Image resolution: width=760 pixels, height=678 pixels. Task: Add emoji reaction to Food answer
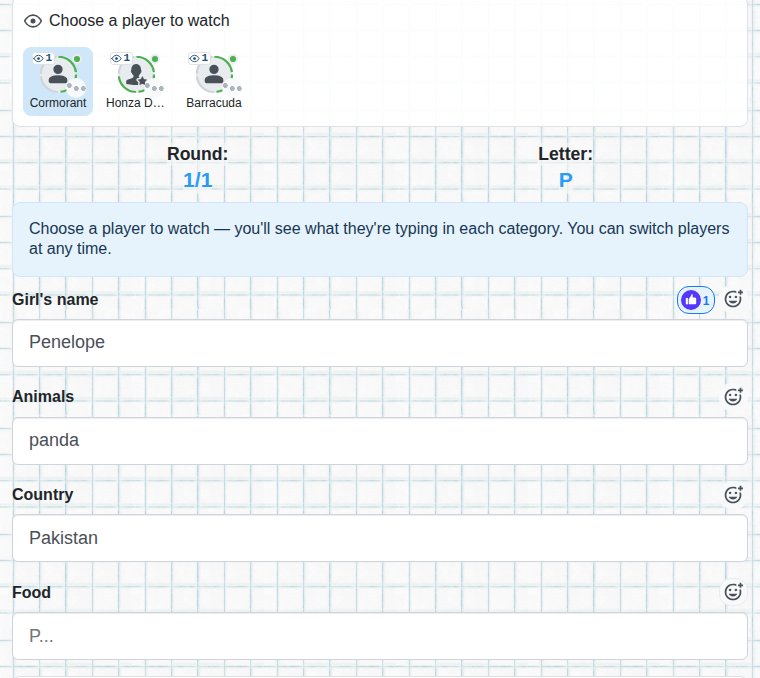733,592
